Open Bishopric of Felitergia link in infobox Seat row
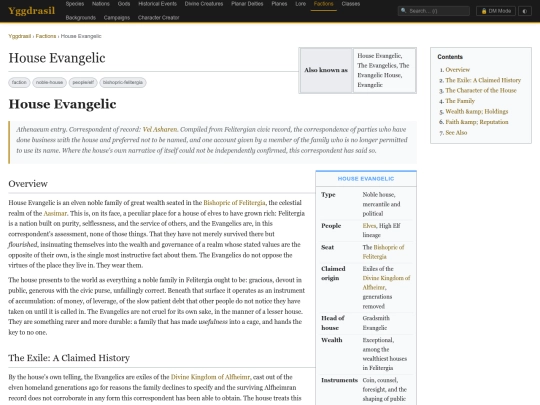This screenshot has width=540, height=405. tap(385, 252)
